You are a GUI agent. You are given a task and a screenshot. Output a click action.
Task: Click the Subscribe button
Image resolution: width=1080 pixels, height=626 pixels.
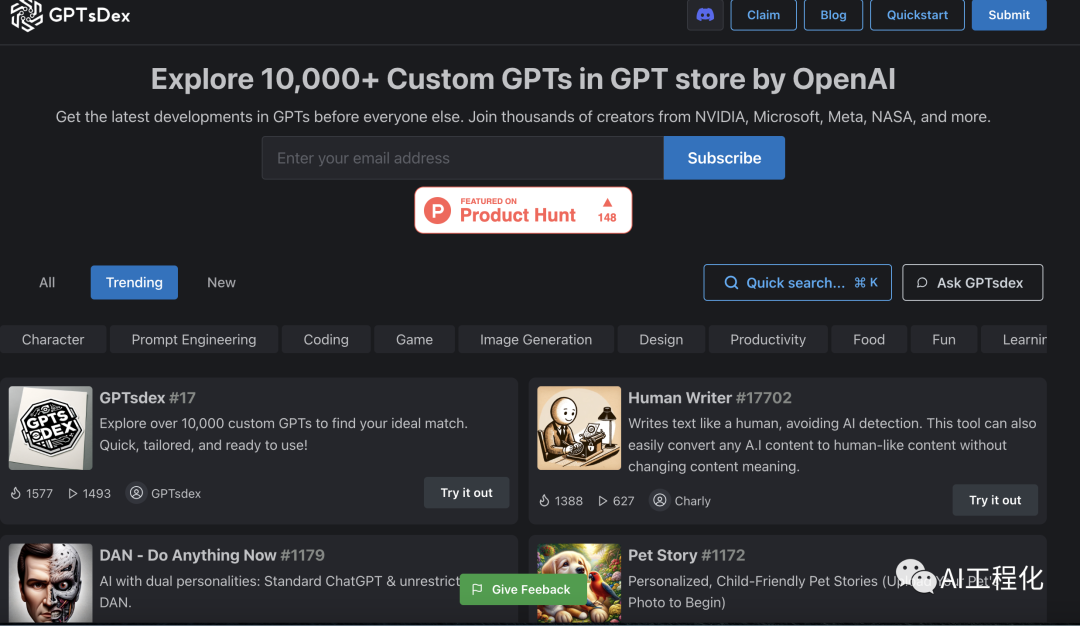pos(724,158)
